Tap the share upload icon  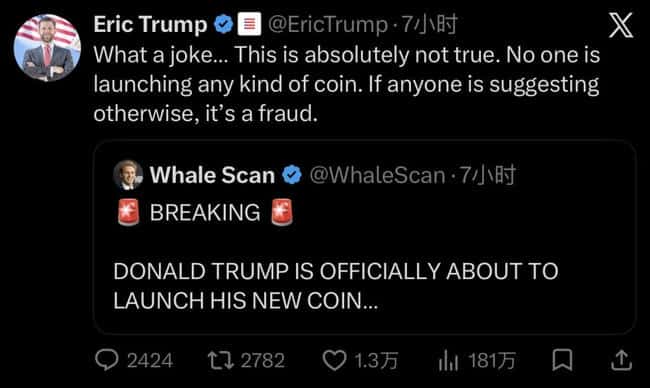(621, 360)
